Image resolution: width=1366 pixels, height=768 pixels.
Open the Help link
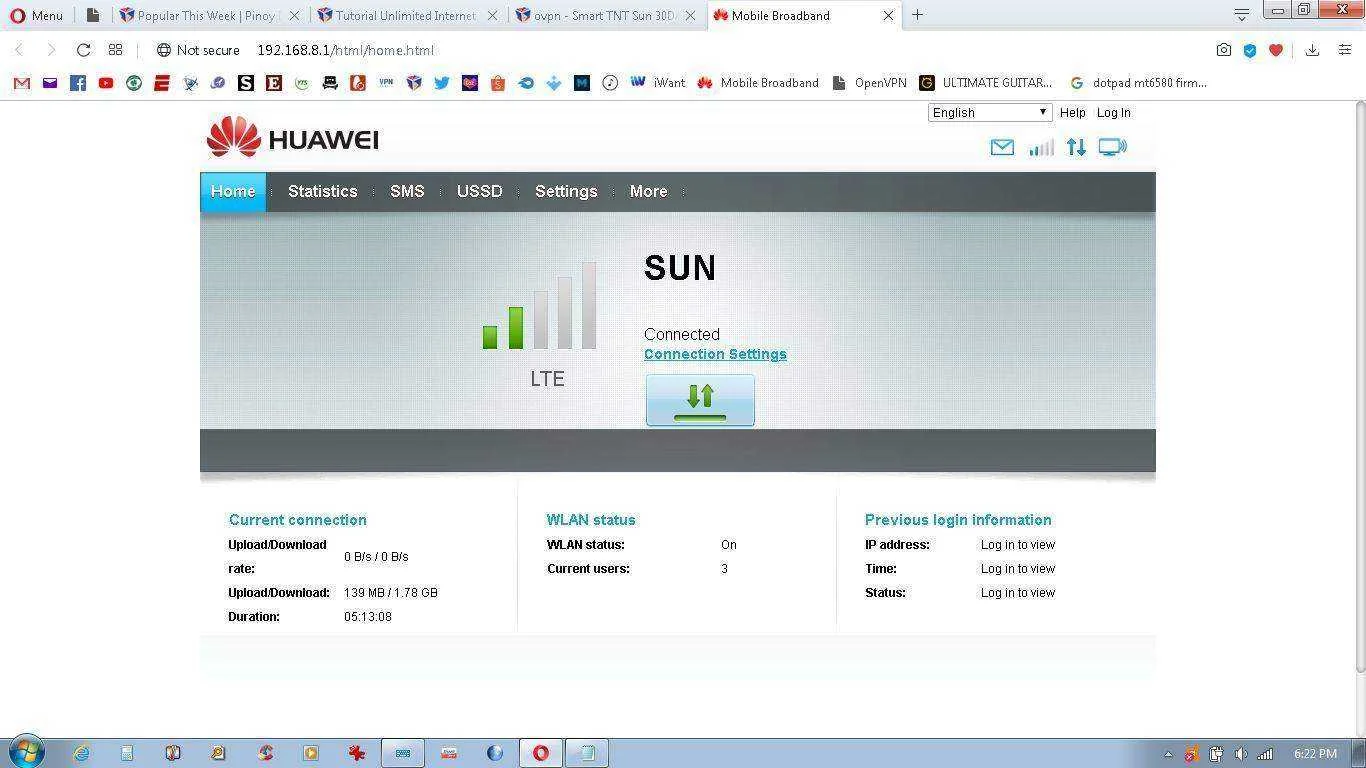[x=1072, y=113]
